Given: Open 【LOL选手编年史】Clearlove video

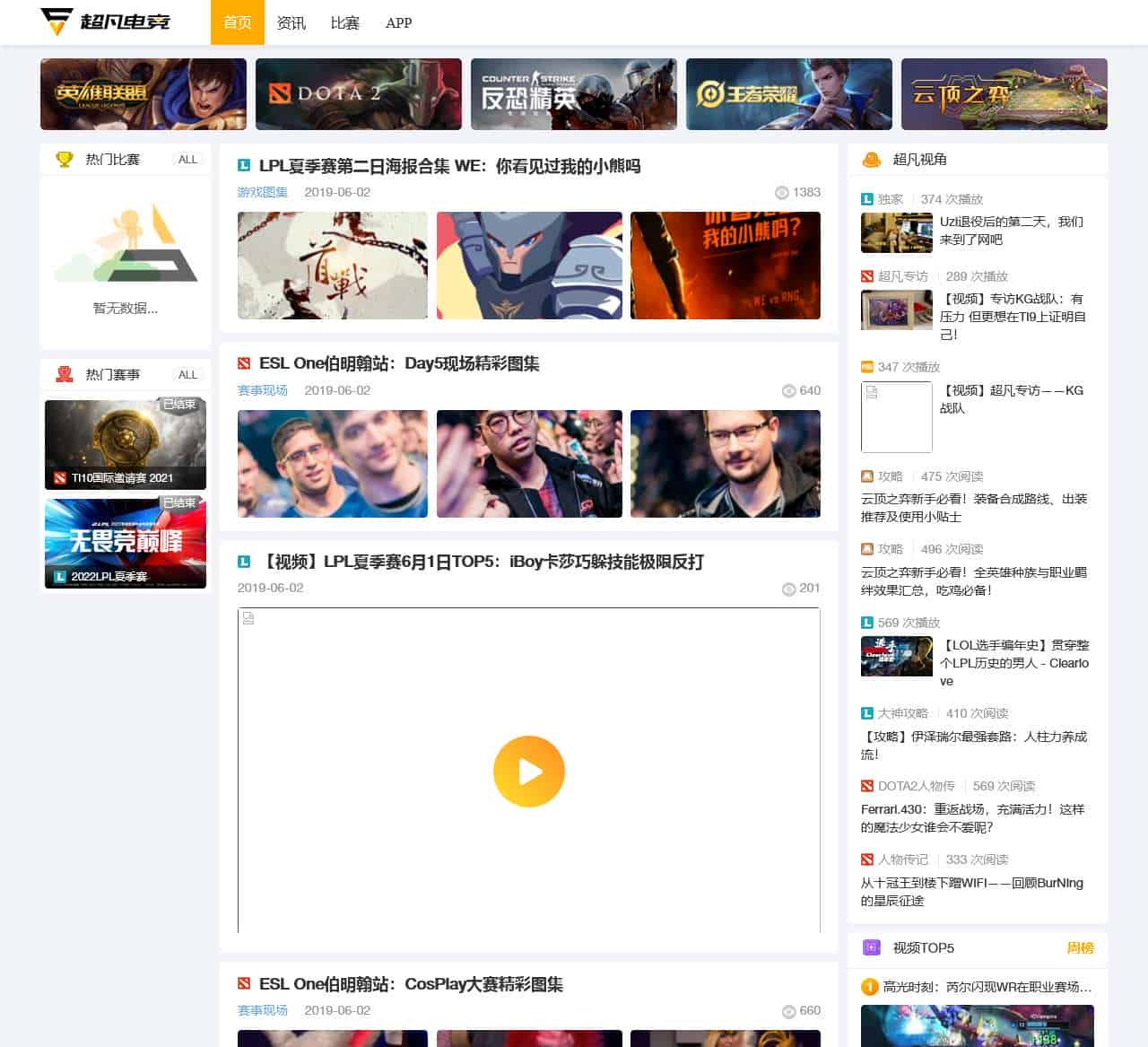Looking at the screenshot, I should click(x=1014, y=663).
